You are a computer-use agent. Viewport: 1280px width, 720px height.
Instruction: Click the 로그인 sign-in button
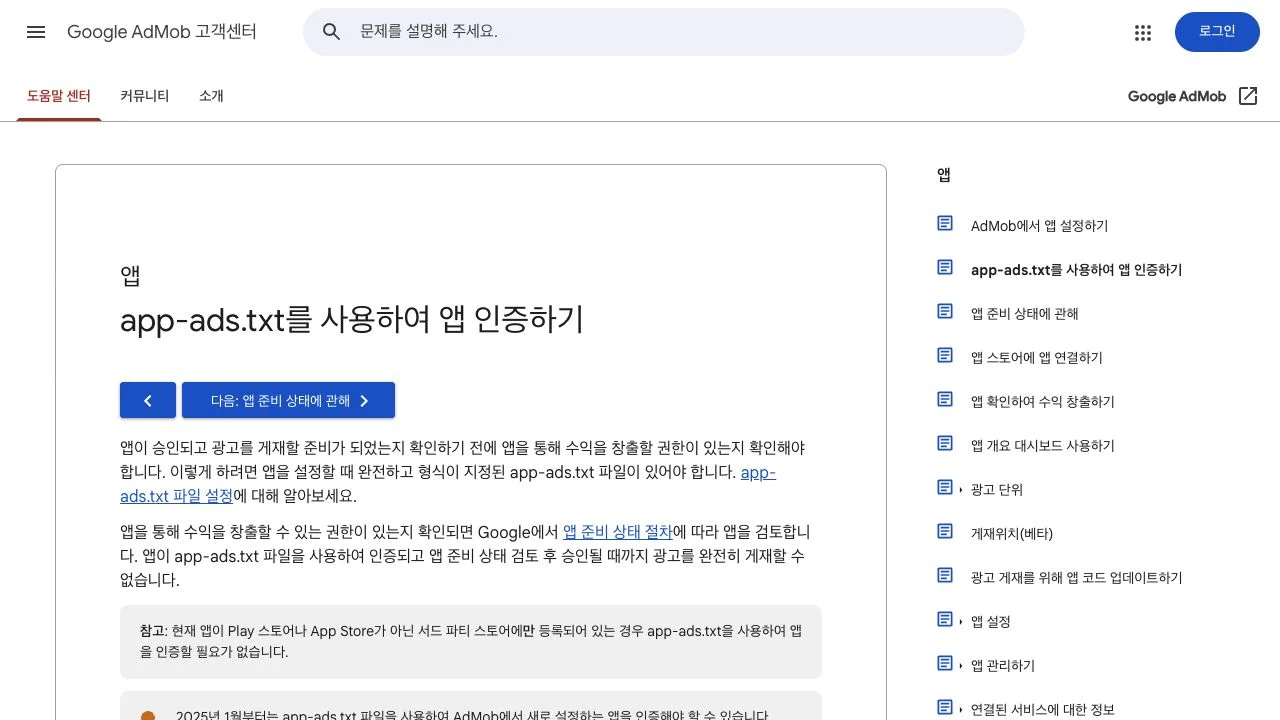[1217, 32]
